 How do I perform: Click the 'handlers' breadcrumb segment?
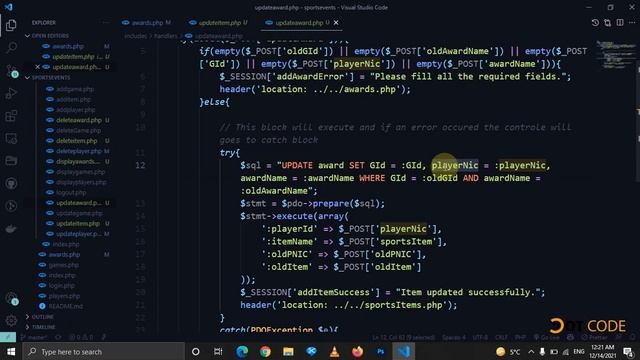pyautogui.click(x=165, y=36)
